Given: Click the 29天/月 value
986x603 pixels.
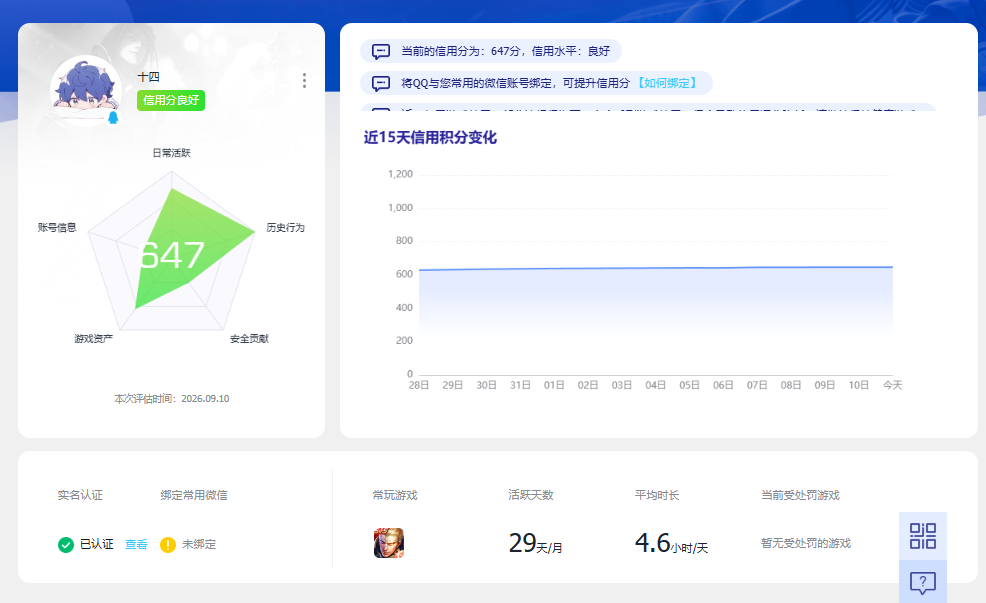Looking at the screenshot, I should click(x=535, y=543).
